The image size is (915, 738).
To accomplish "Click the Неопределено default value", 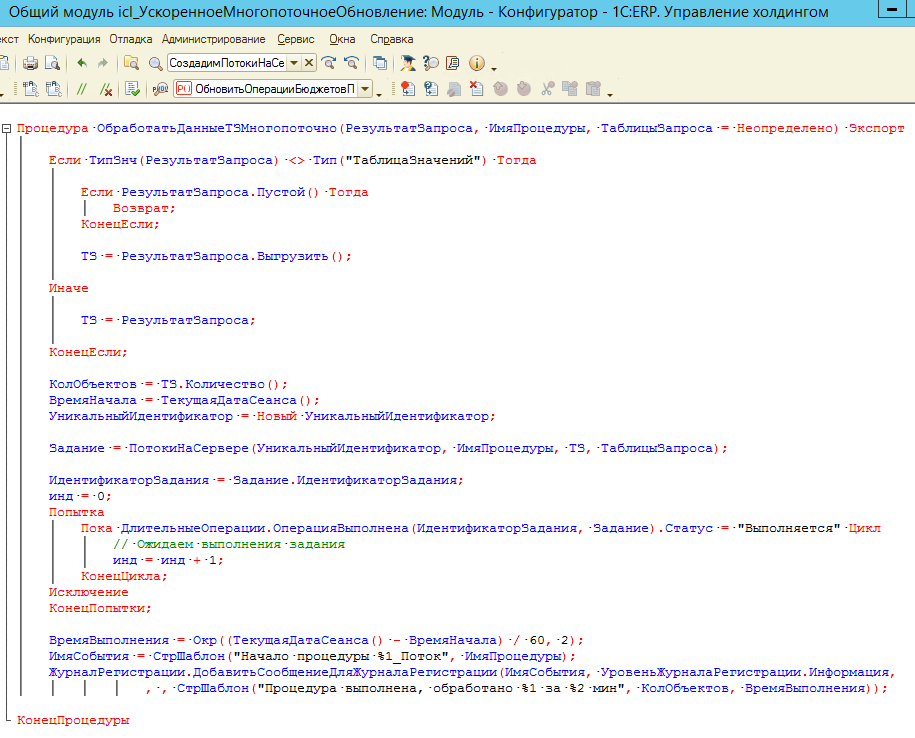I will coord(787,128).
